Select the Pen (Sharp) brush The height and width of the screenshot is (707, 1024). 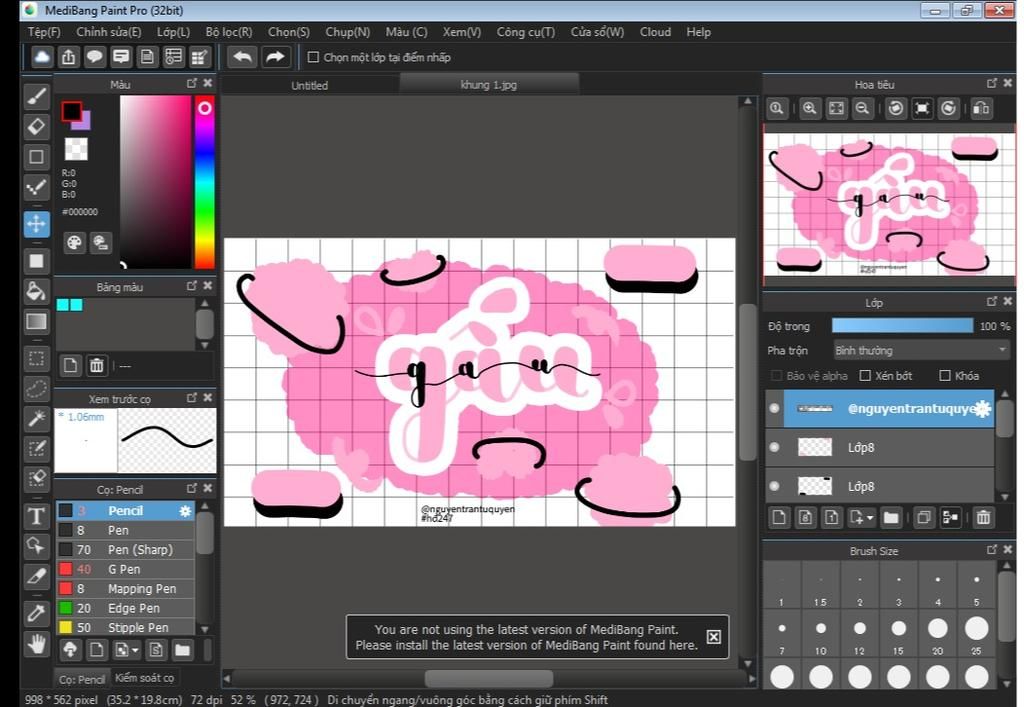[x=125, y=550]
